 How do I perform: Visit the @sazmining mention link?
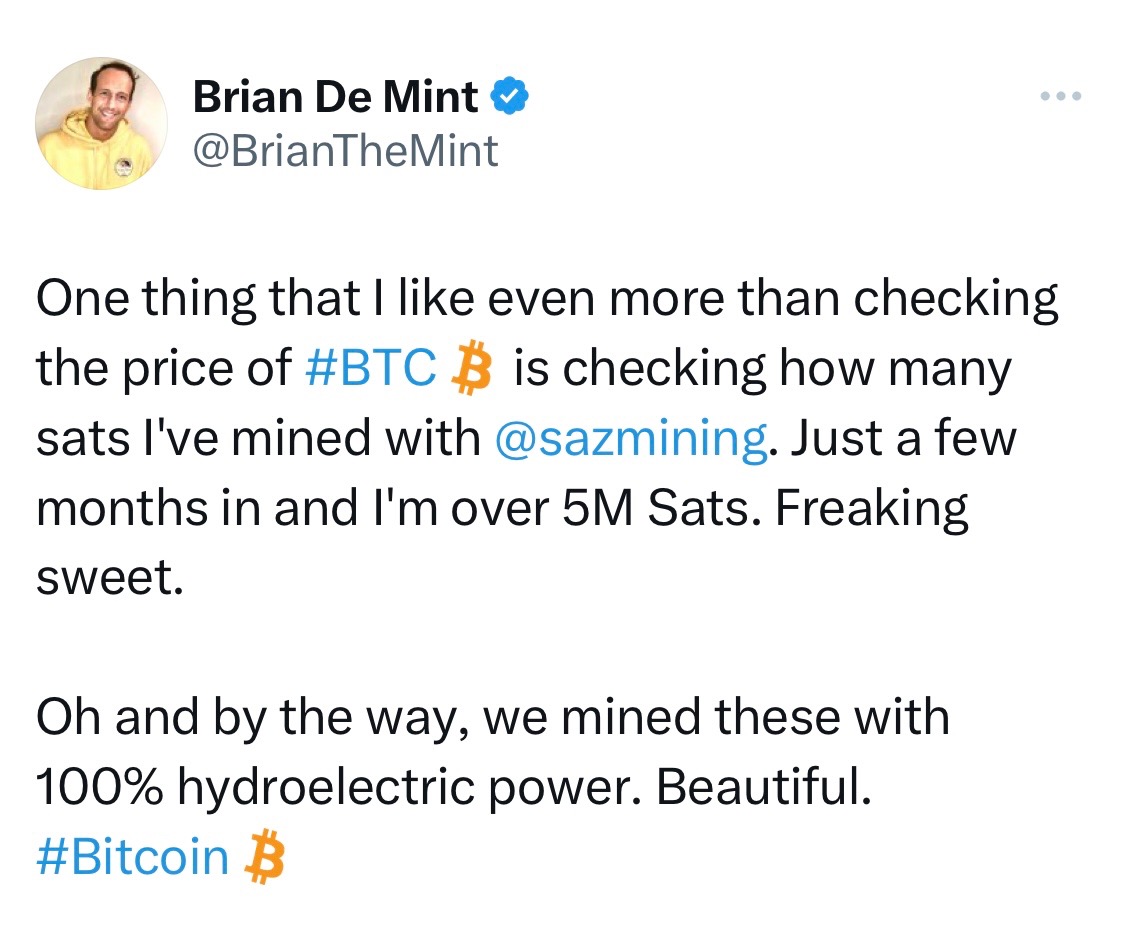632,440
